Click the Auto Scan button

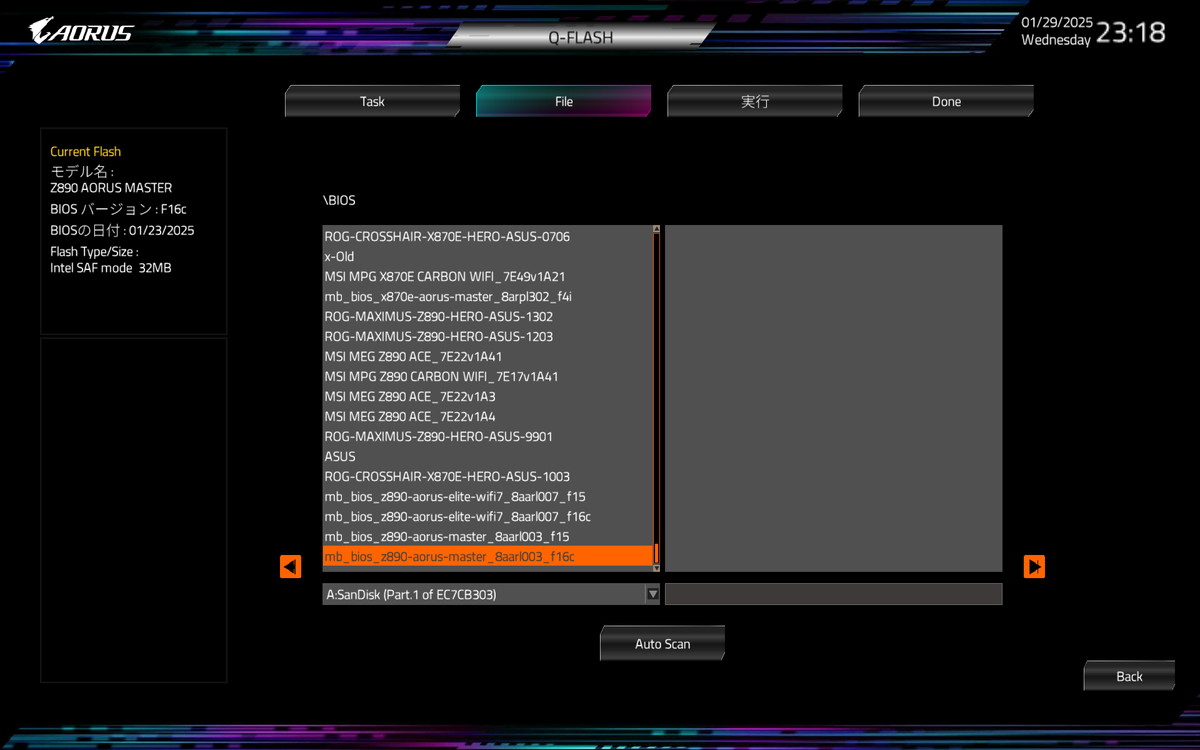tap(662, 644)
